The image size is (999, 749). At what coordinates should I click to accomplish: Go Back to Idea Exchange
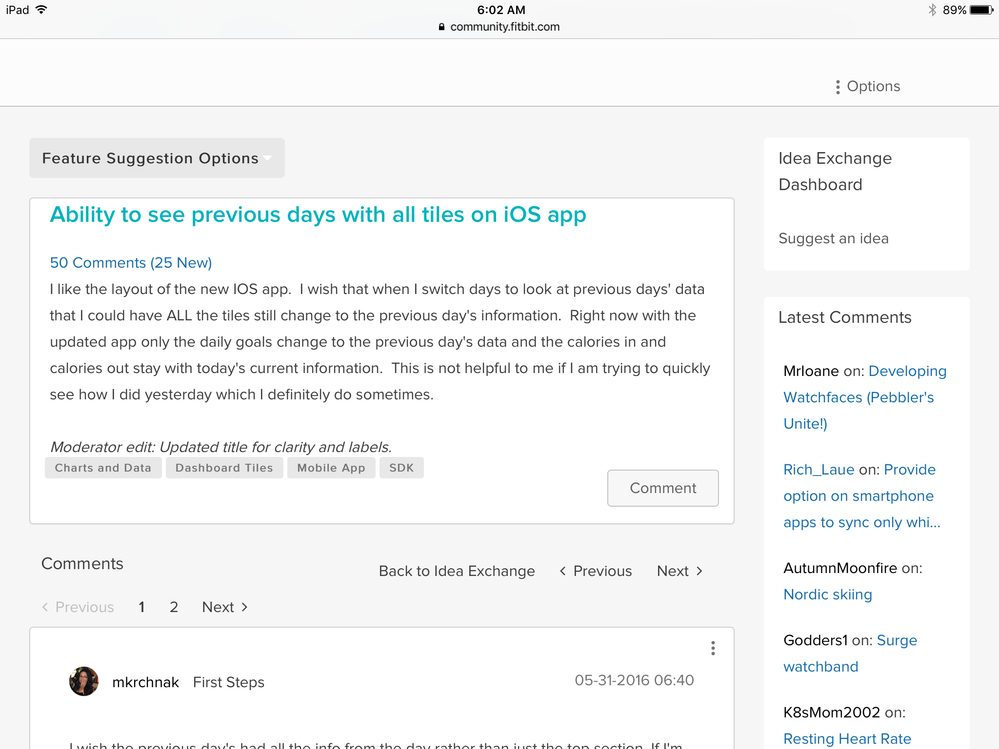457,571
